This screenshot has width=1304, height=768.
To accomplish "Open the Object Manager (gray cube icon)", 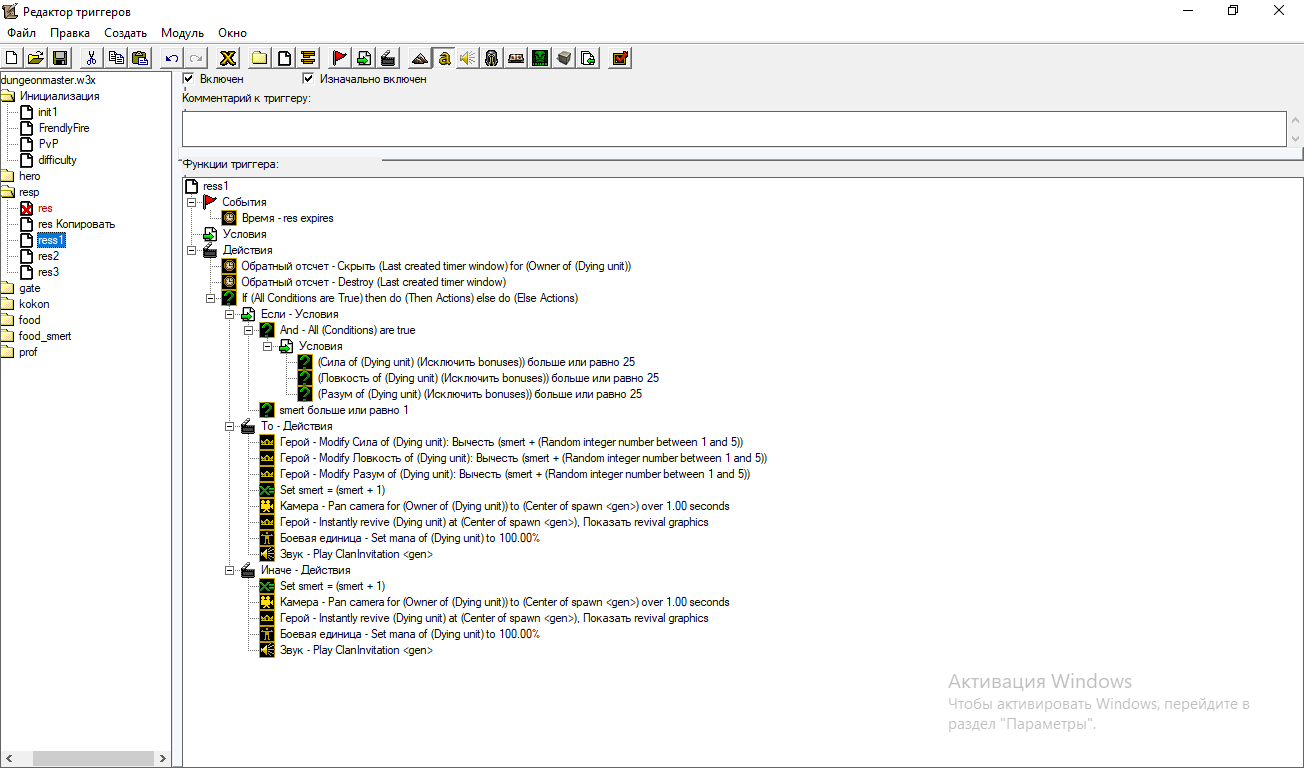I will pyautogui.click(x=564, y=58).
